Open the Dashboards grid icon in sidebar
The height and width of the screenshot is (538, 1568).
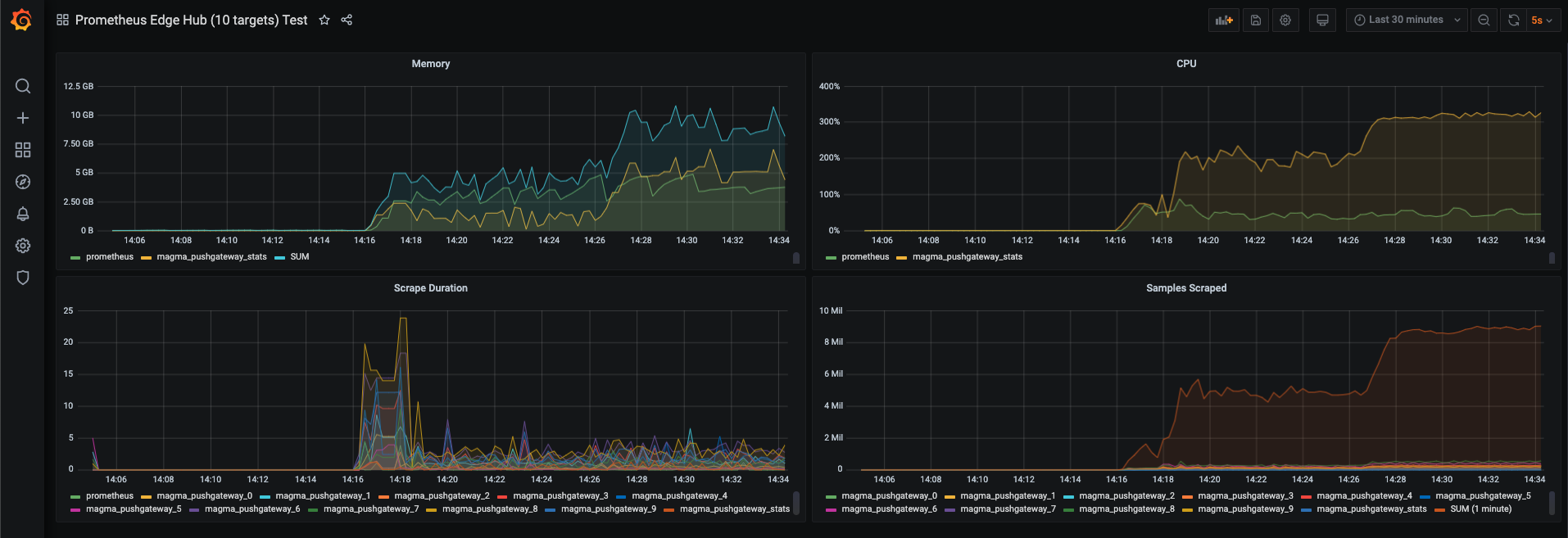[23, 150]
